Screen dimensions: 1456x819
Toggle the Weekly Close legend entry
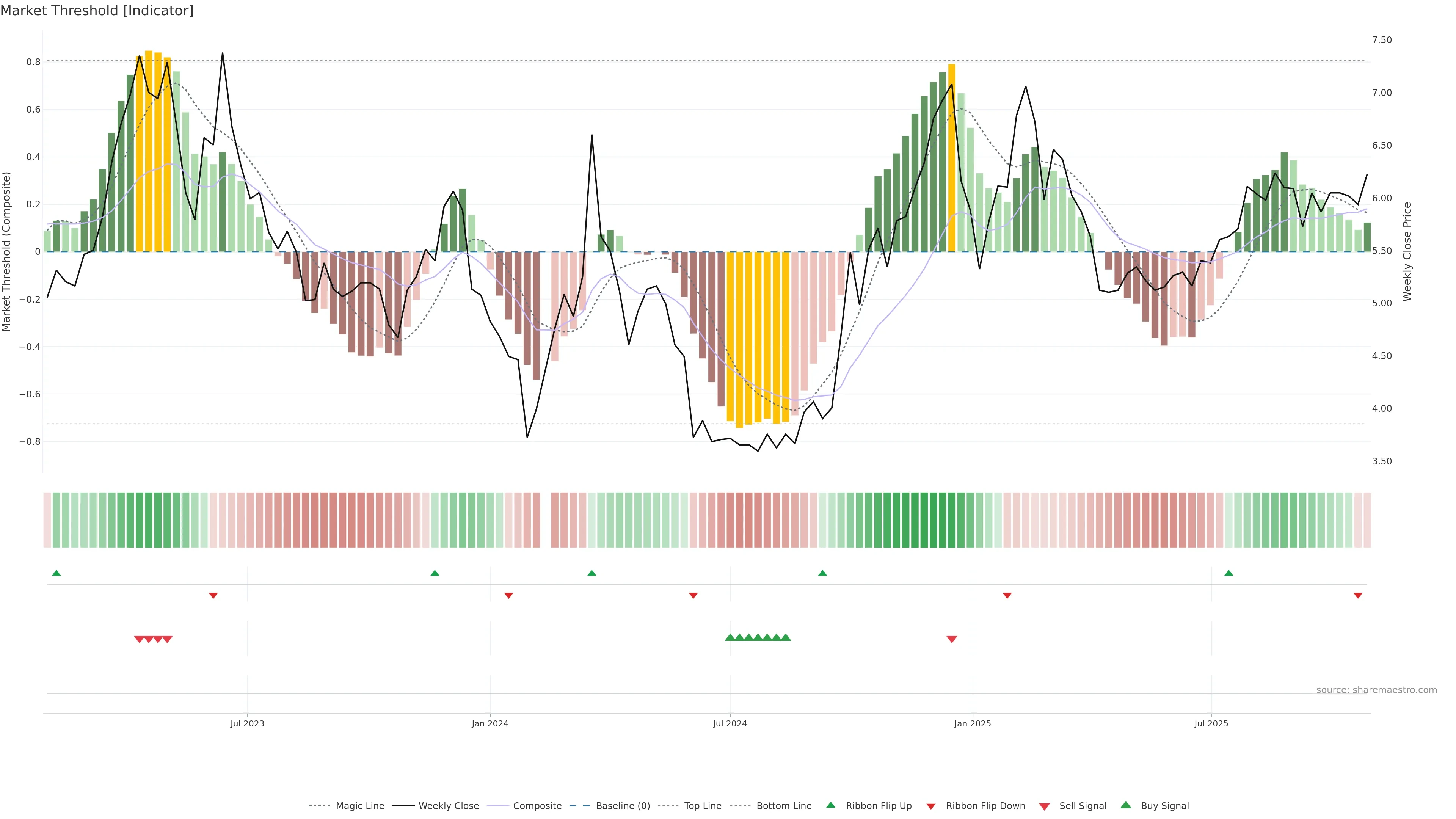coord(448,806)
